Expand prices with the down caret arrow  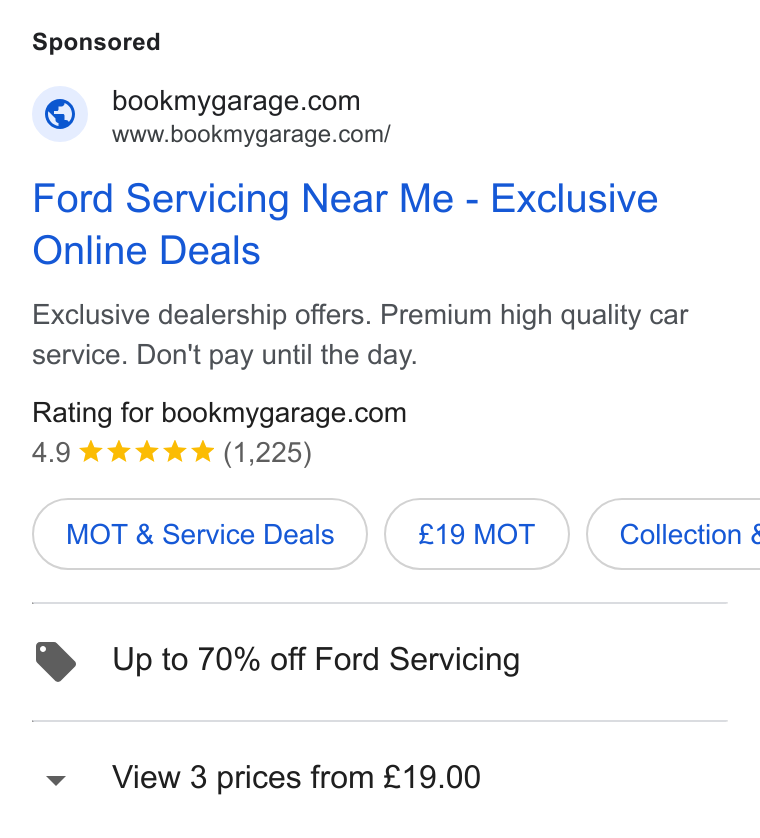point(56,780)
